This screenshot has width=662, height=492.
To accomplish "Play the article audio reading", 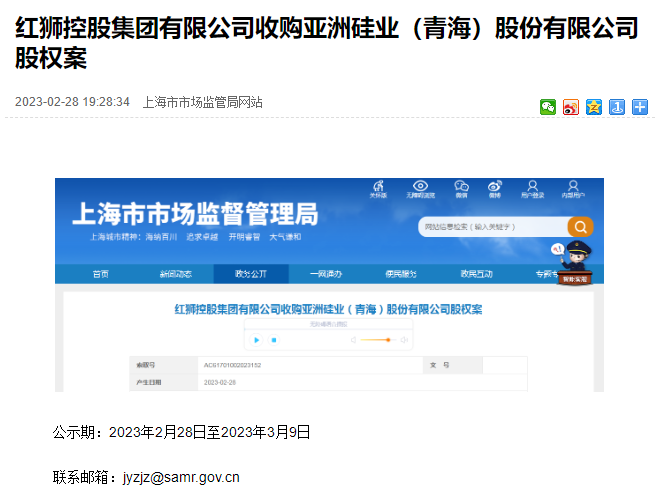I will 257,340.
